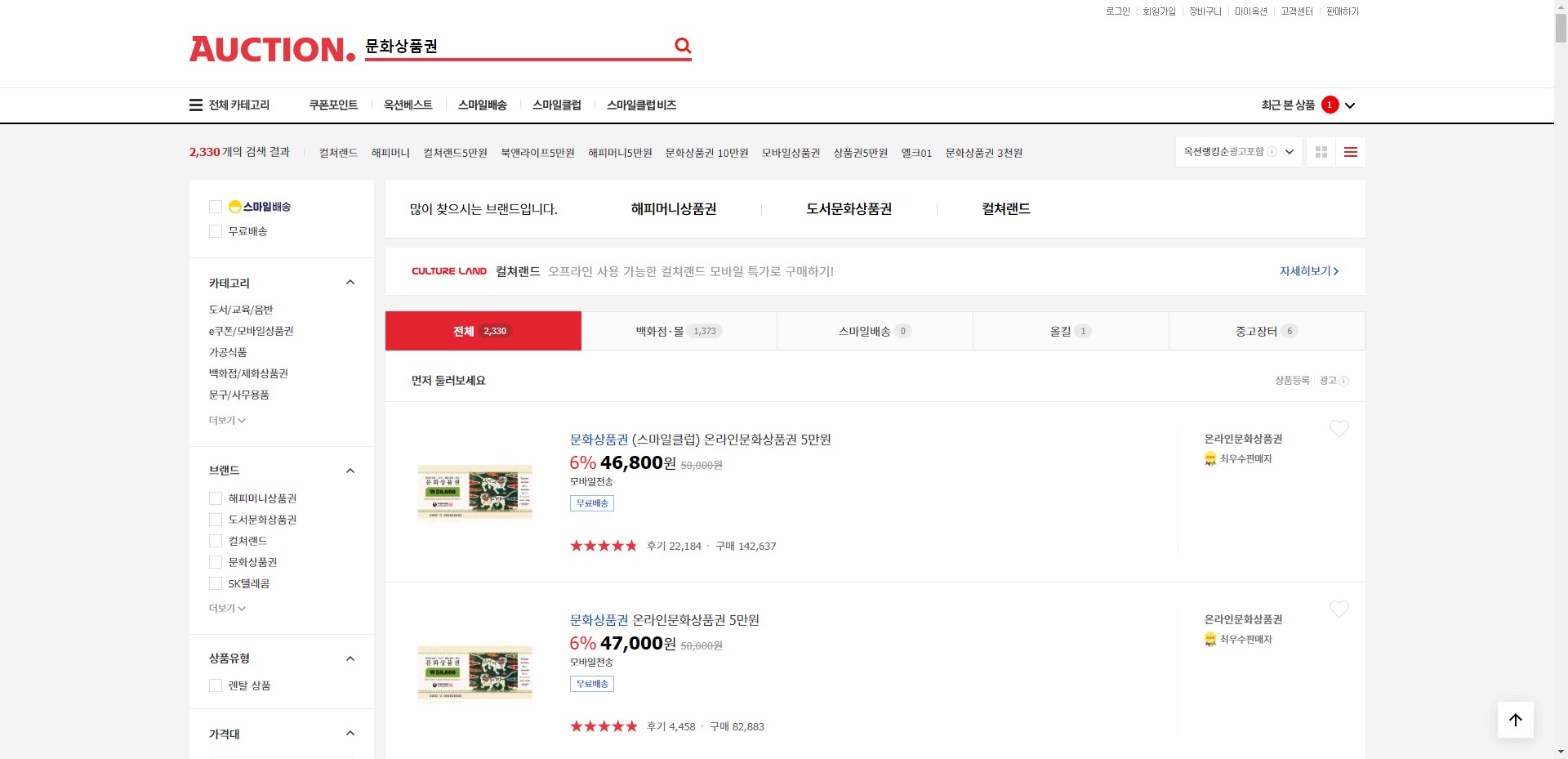This screenshot has width=1568, height=759.
Task: Collapse the 가격대 filter section
Action: 350,734
